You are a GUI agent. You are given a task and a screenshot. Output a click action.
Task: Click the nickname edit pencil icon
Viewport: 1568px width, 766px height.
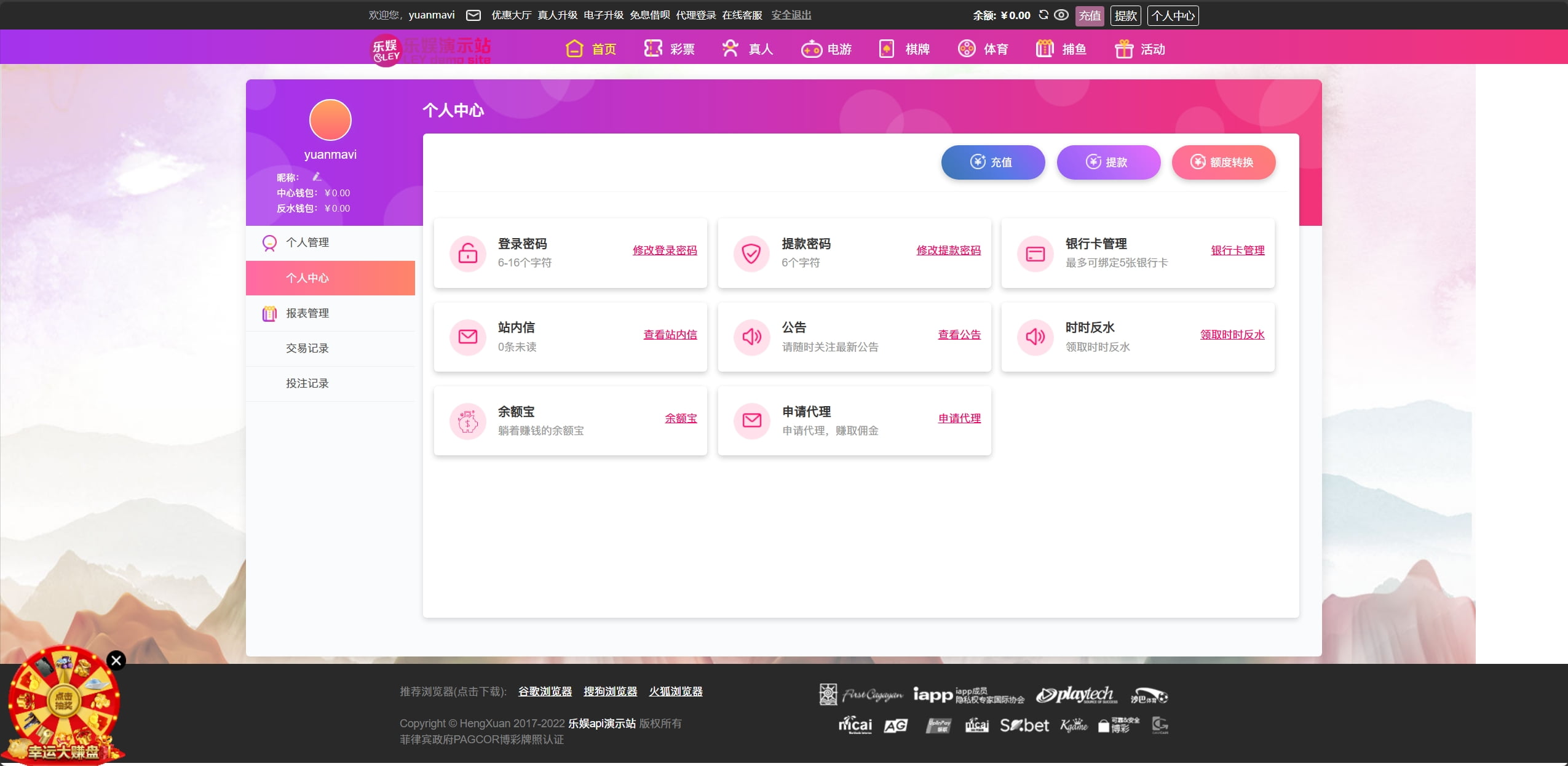[x=317, y=177]
